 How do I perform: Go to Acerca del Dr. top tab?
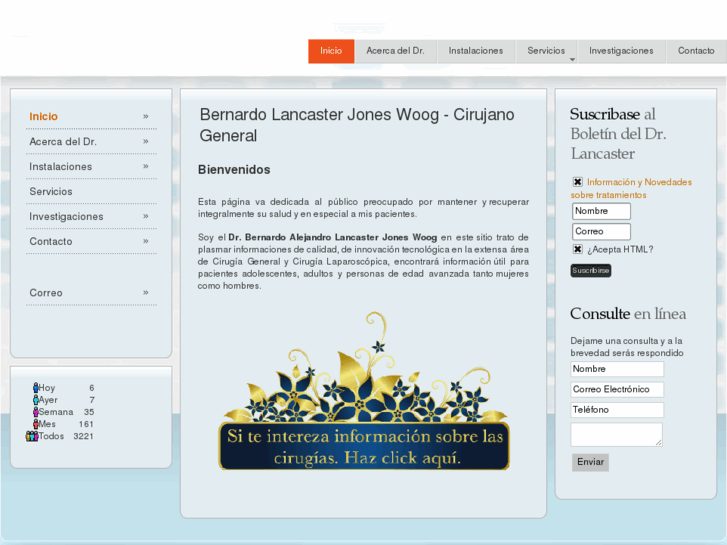pyautogui.click(x=395, y=51)
